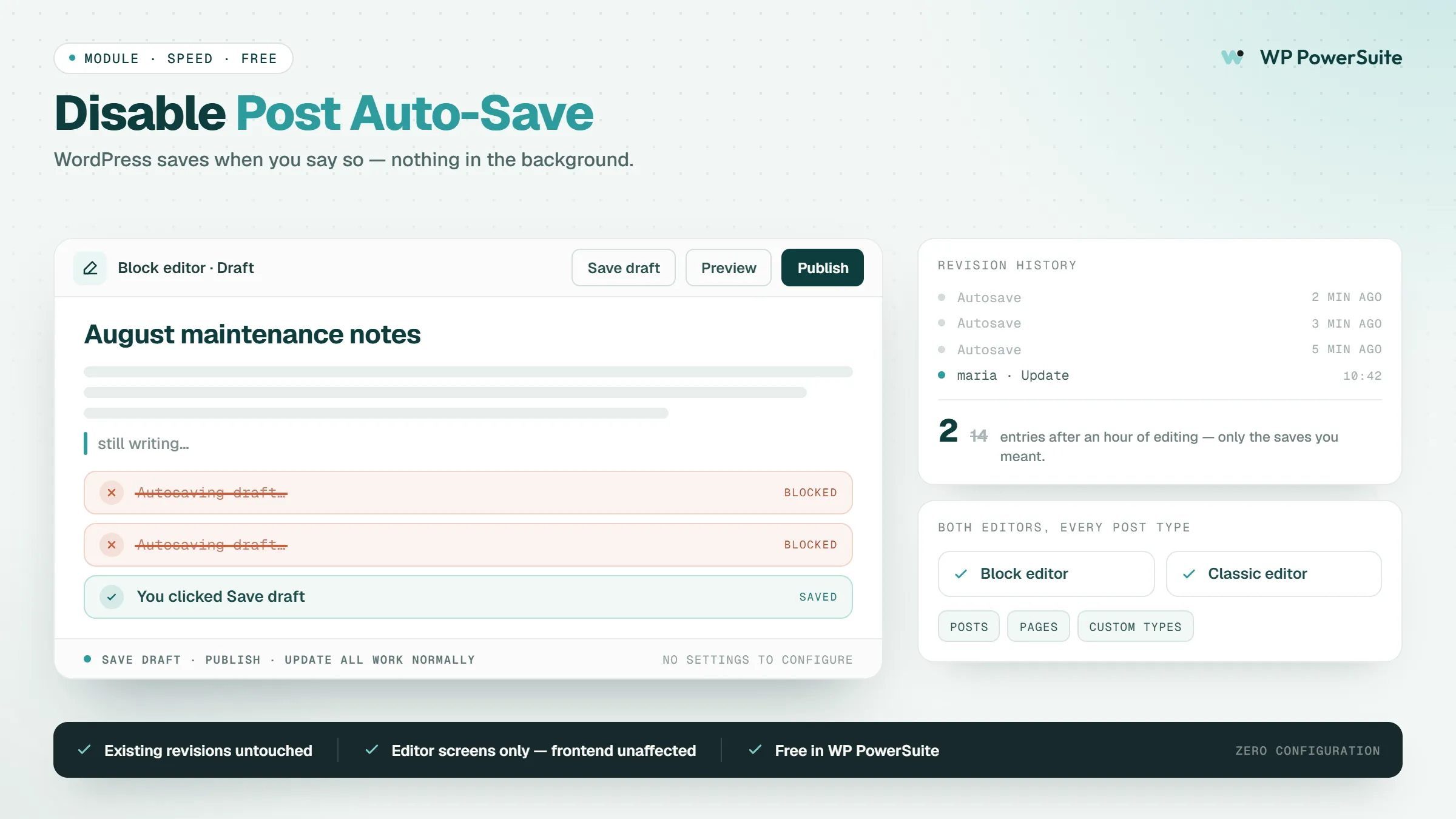Click the large 2 entries count
This screenshot has width=1456, height=819.
tap(948, 431)
